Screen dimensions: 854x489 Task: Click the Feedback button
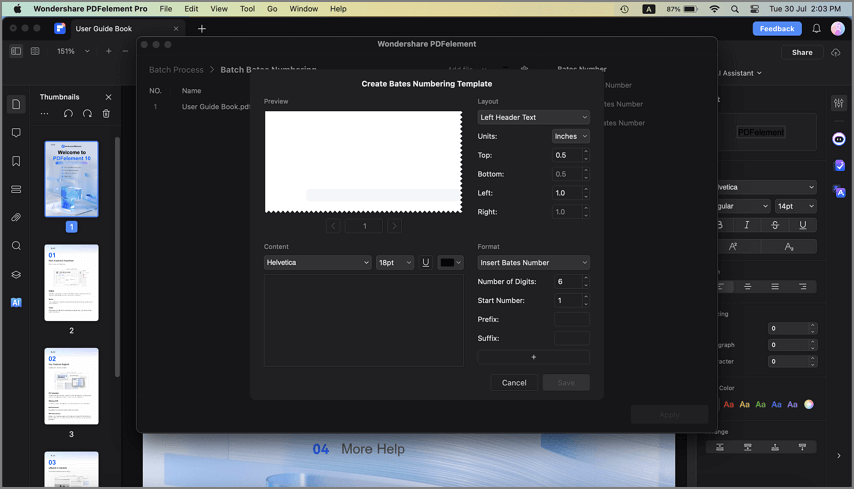point(777,29)
